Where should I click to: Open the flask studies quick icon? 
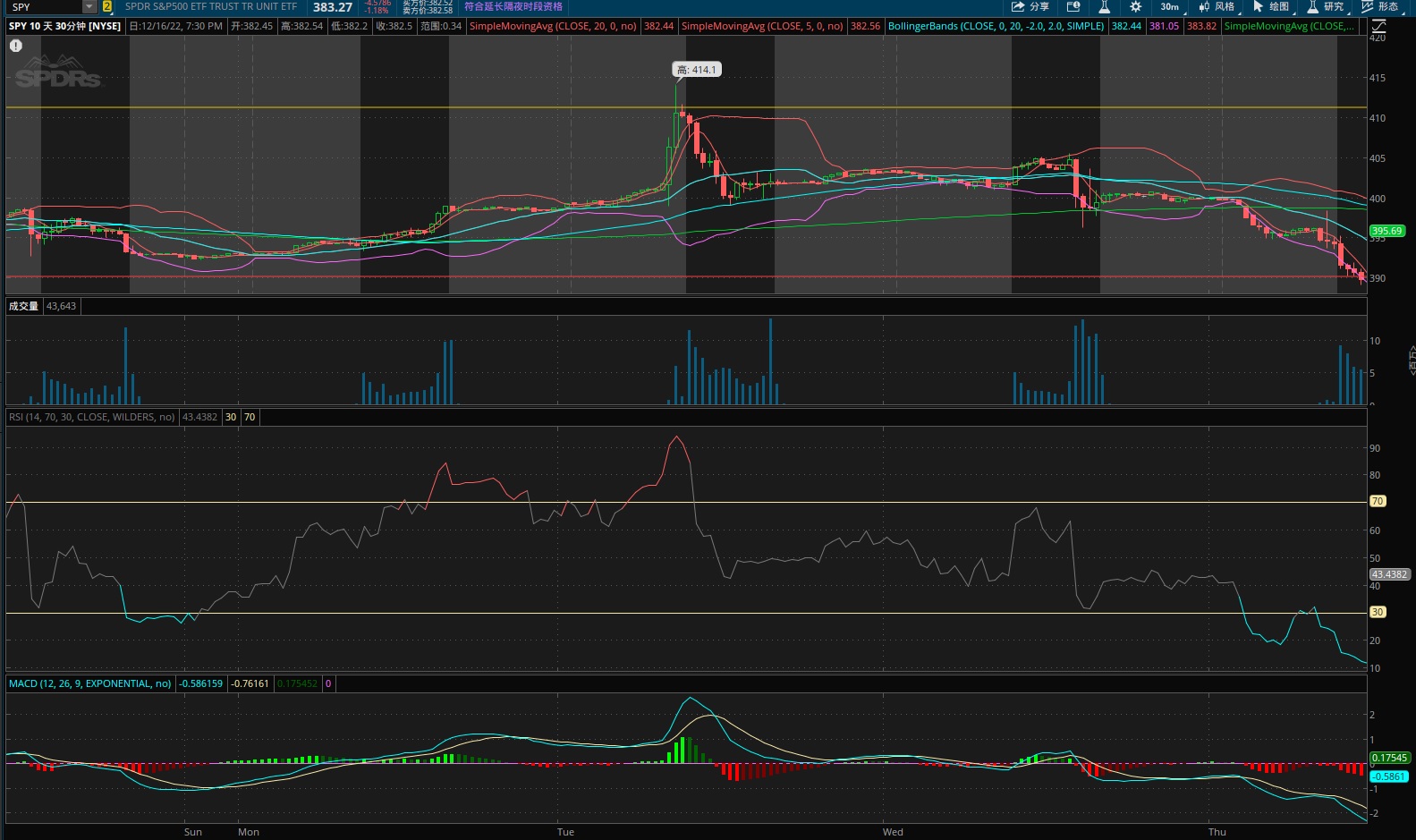coord(1104,6)
